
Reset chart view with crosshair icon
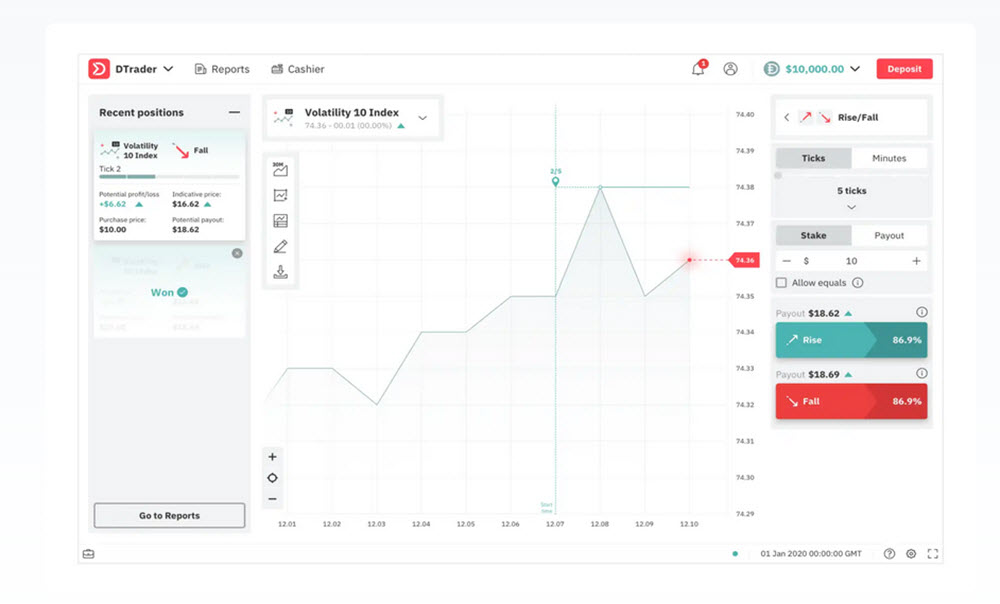pos(272,478)
